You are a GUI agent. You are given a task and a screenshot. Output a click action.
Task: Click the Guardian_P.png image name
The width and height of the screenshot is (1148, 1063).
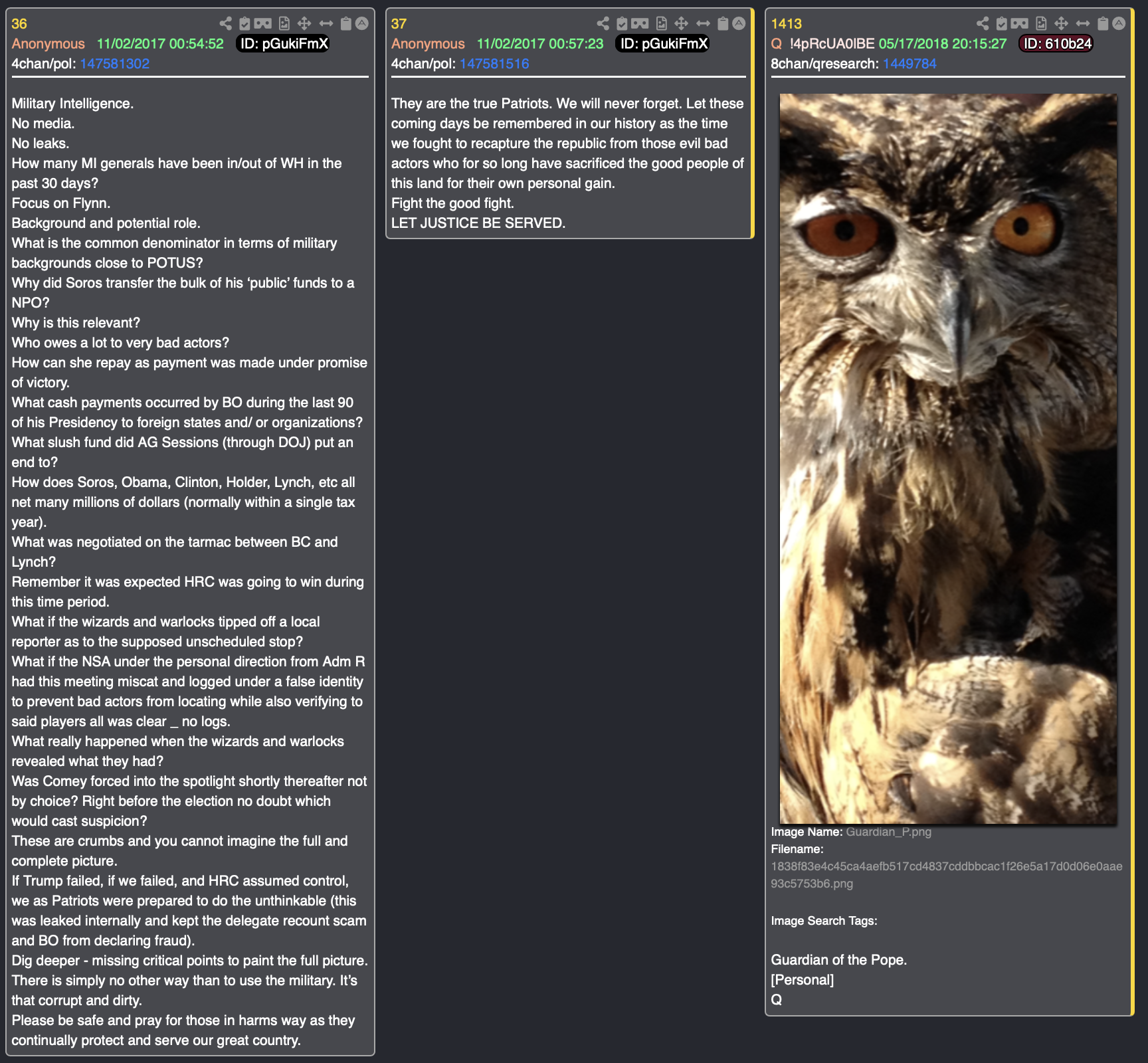(x=888, y=832)
